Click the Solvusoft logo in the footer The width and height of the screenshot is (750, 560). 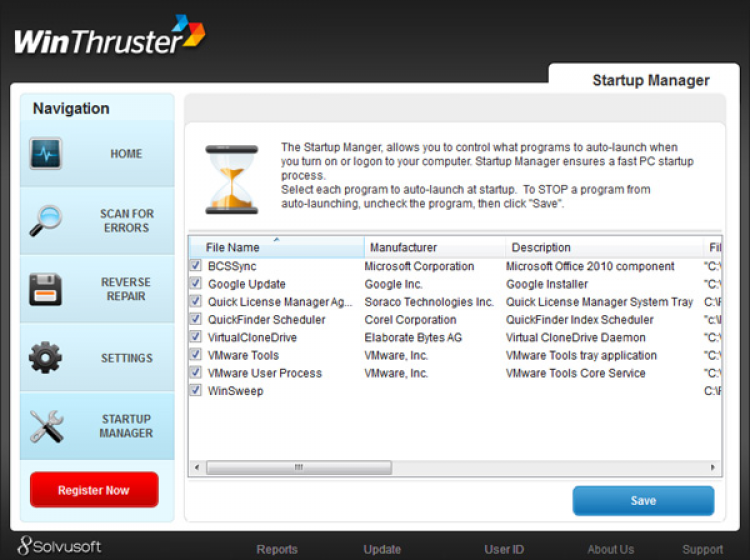pyautogui.click(x=59, y=546)
